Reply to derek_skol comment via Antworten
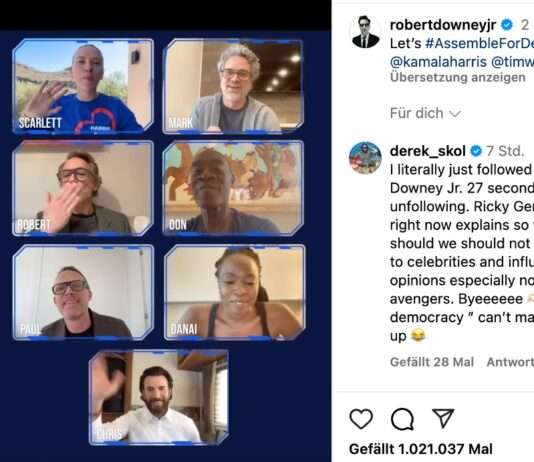 [510, 362]
